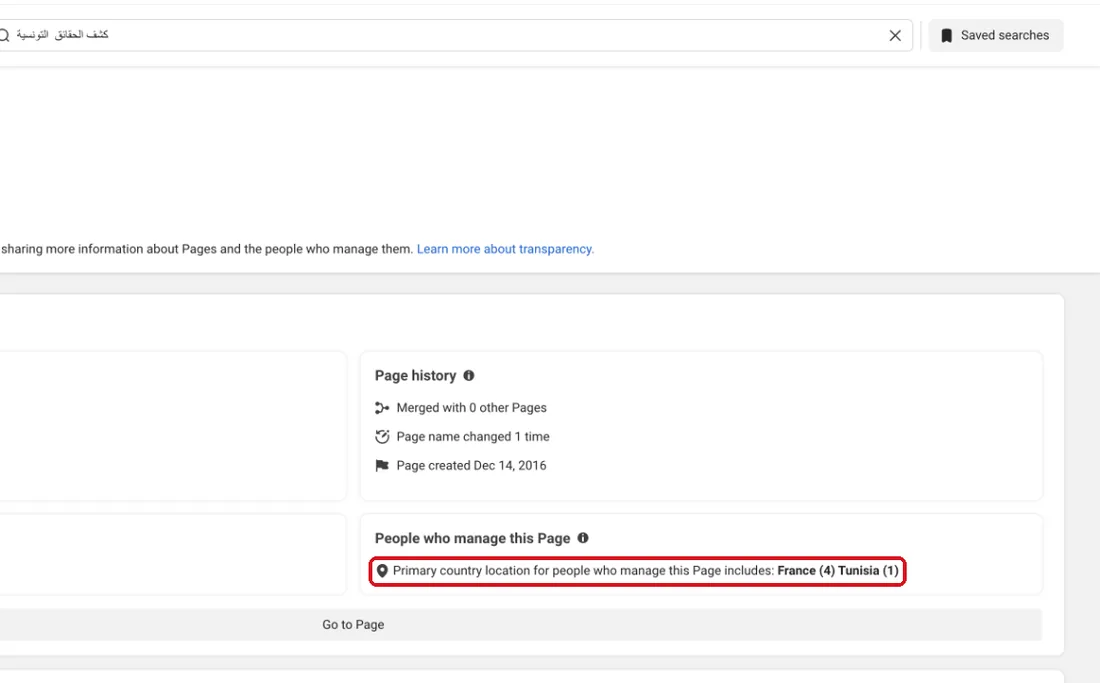Image resolution: width=1100 pixels, height=683 pixels.
Task: Select the 'Merged with 0 other Pages' text
Action: pos(471,408)
